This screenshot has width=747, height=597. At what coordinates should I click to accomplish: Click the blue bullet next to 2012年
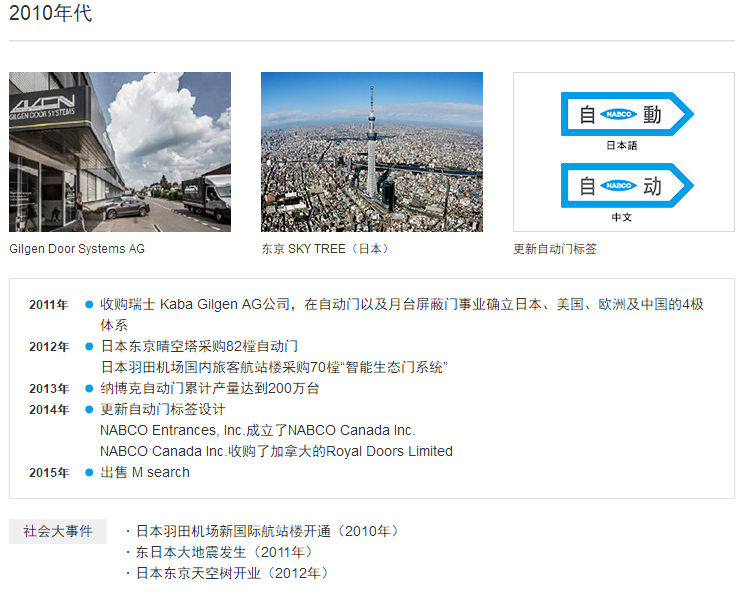(89, 346)
